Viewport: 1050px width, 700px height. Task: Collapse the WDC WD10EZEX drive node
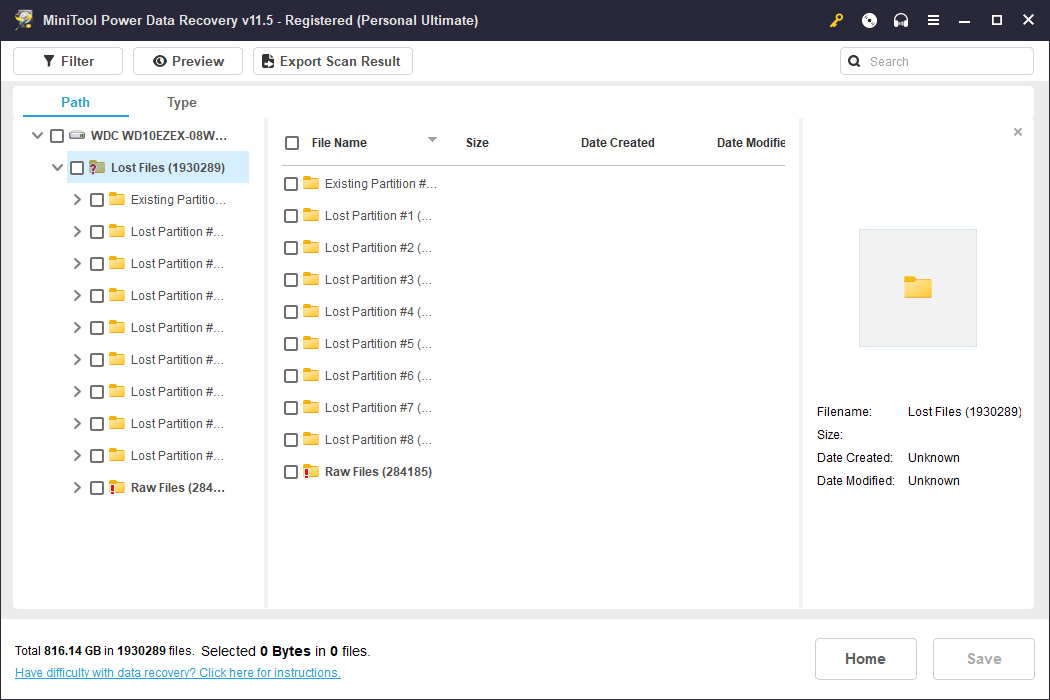coord(38,135)
